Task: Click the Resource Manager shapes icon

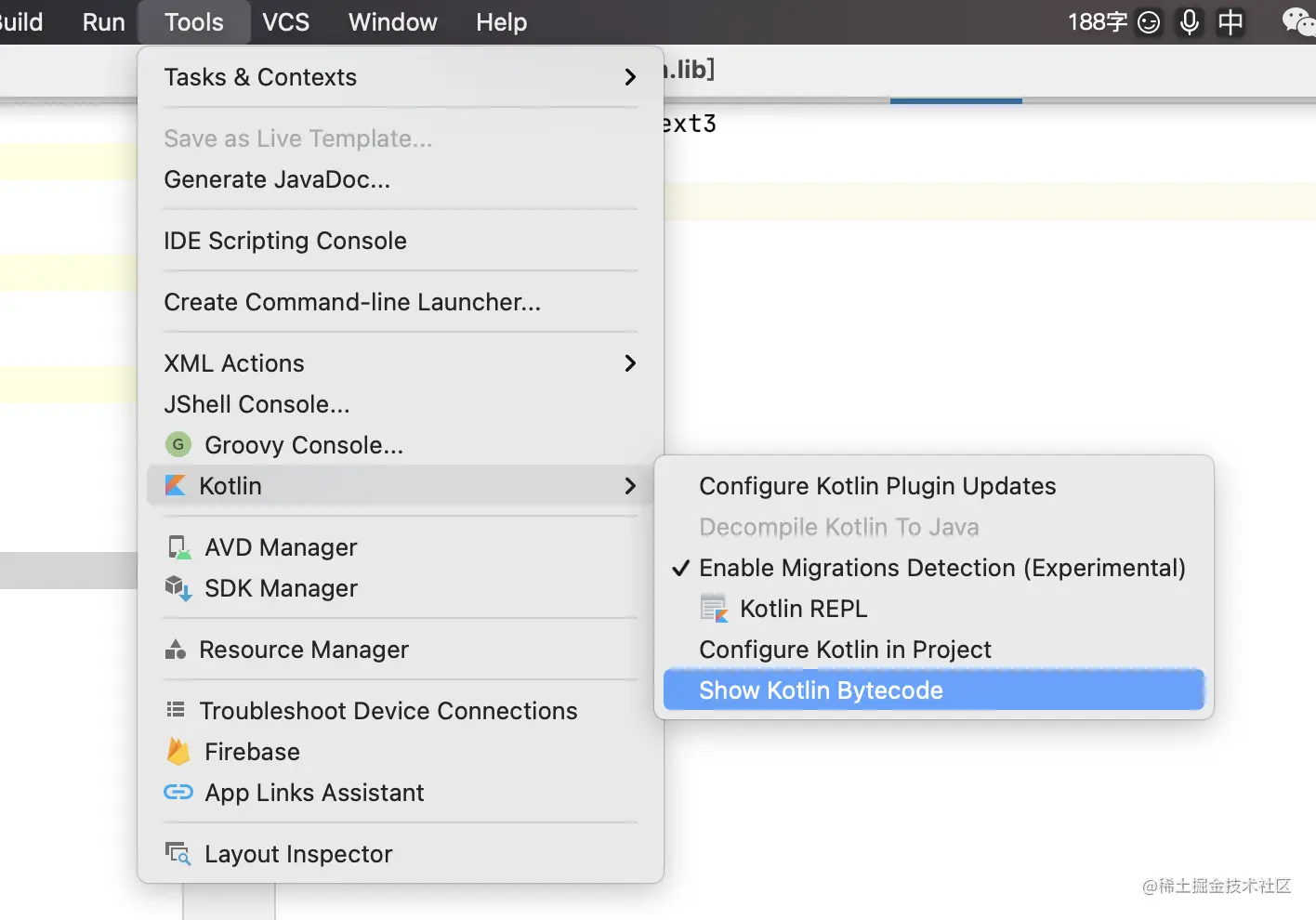Action: pyautogui.click(x=175, y=650)
